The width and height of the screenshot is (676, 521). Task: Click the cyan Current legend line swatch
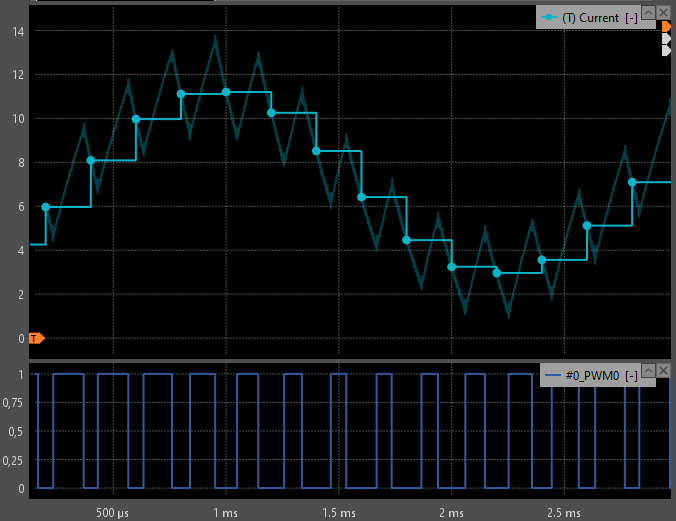coord(549,18)
